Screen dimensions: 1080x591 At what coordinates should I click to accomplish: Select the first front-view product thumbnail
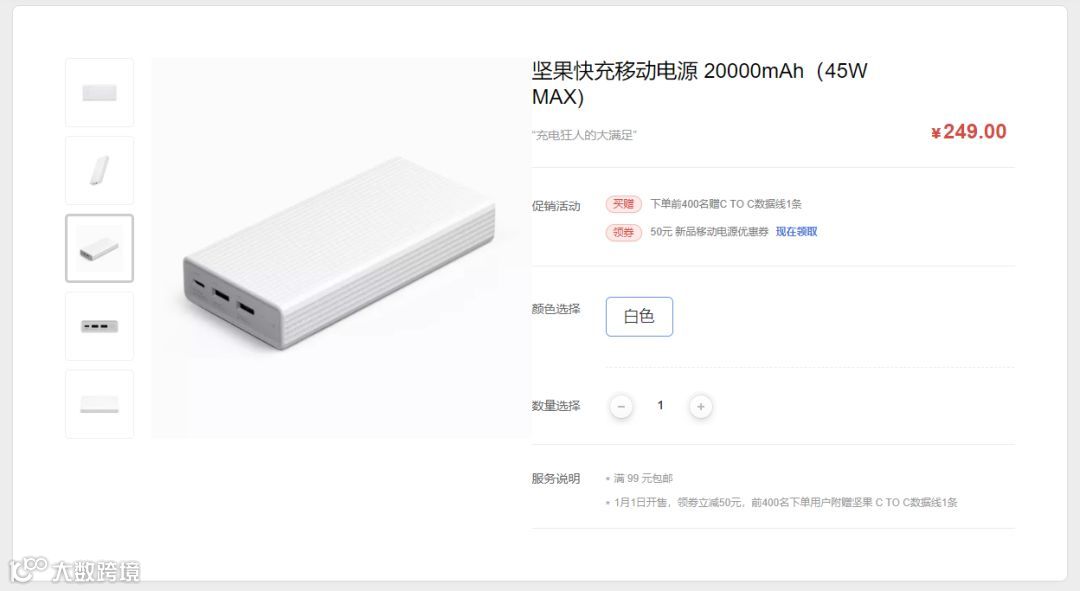tap(99, 92)
